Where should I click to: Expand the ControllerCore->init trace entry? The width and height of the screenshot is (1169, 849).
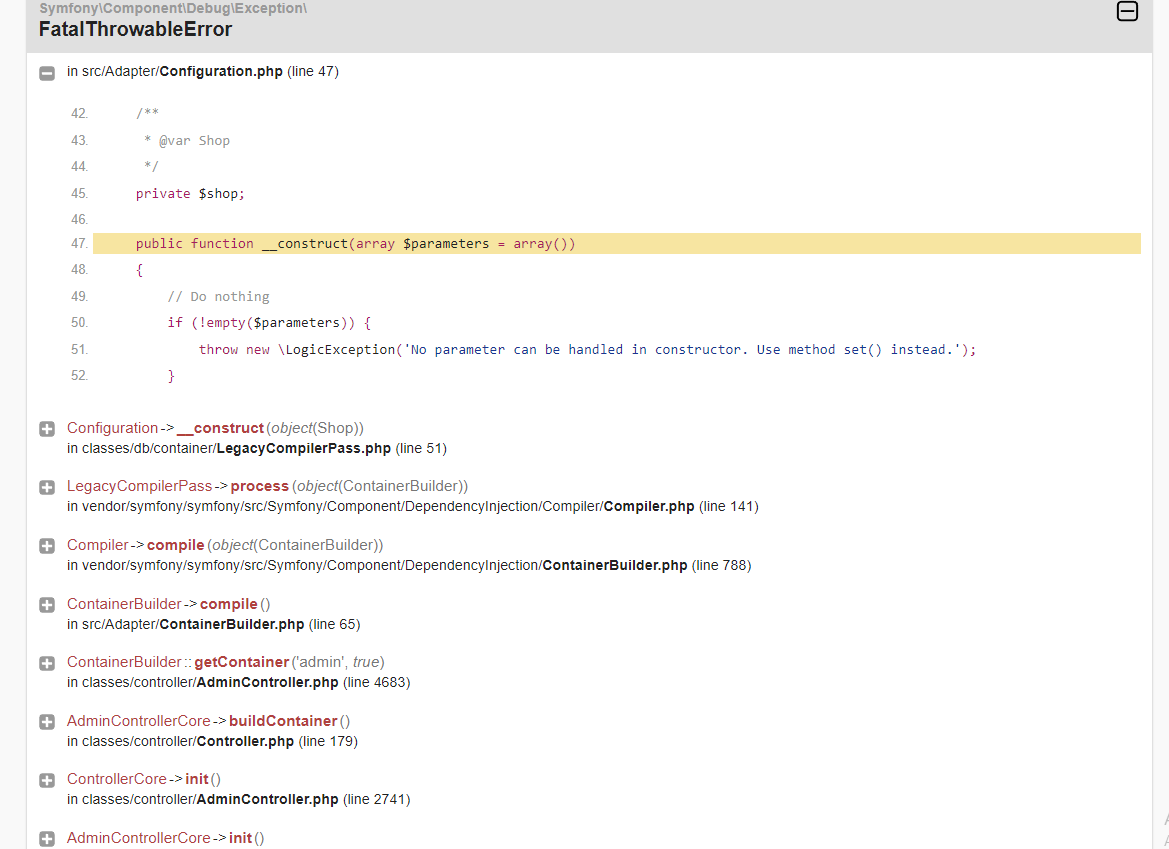click(47, 780)
